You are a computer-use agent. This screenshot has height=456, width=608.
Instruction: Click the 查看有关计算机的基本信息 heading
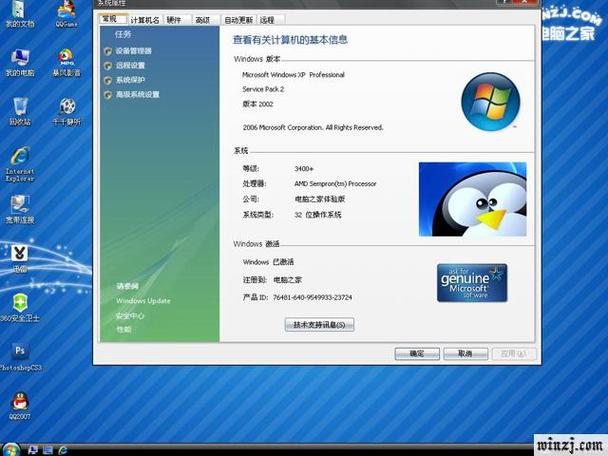pos(290,40)
